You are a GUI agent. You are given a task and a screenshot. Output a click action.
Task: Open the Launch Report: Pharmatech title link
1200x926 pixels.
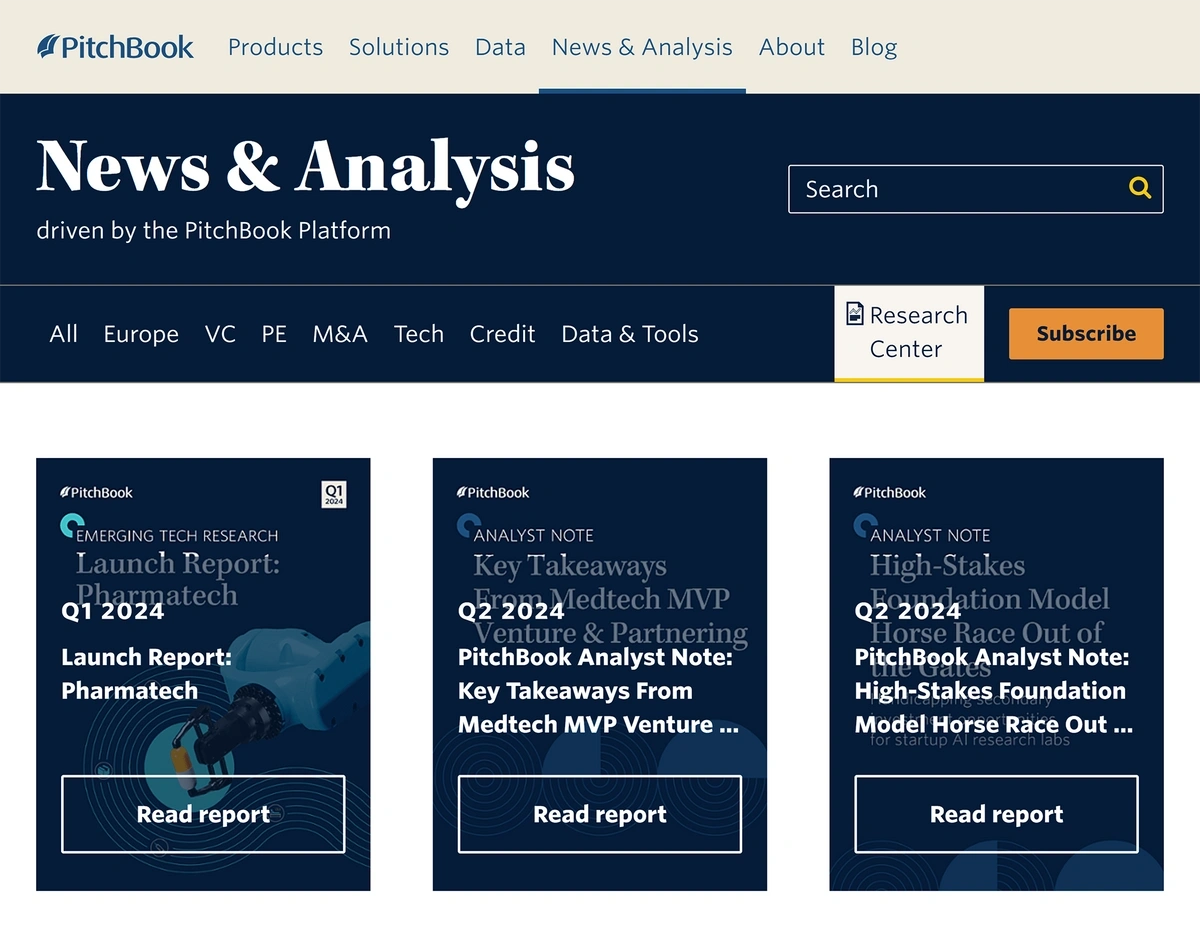(147, 674)
